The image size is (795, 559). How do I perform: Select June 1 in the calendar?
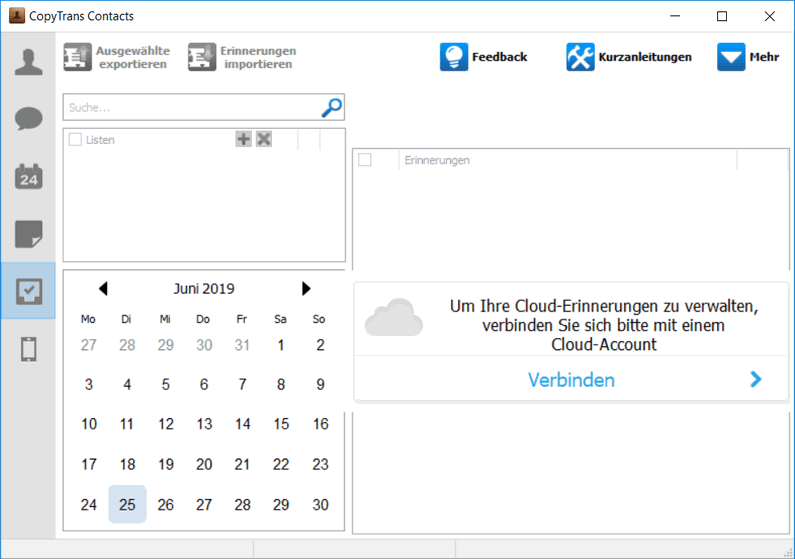click(x=280, y=345)
